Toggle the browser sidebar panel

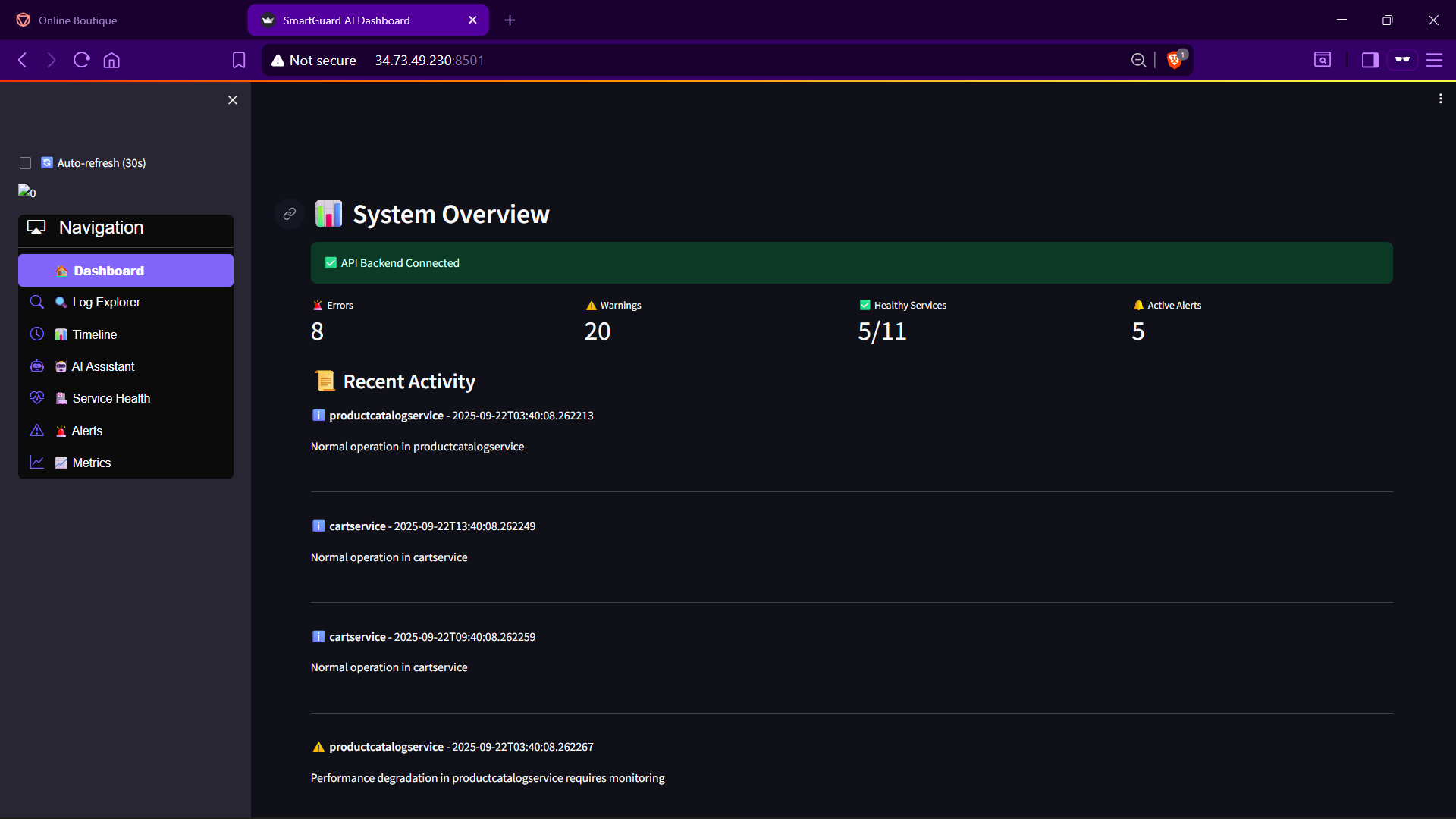pyautogui.click(x=1370, y=60)
